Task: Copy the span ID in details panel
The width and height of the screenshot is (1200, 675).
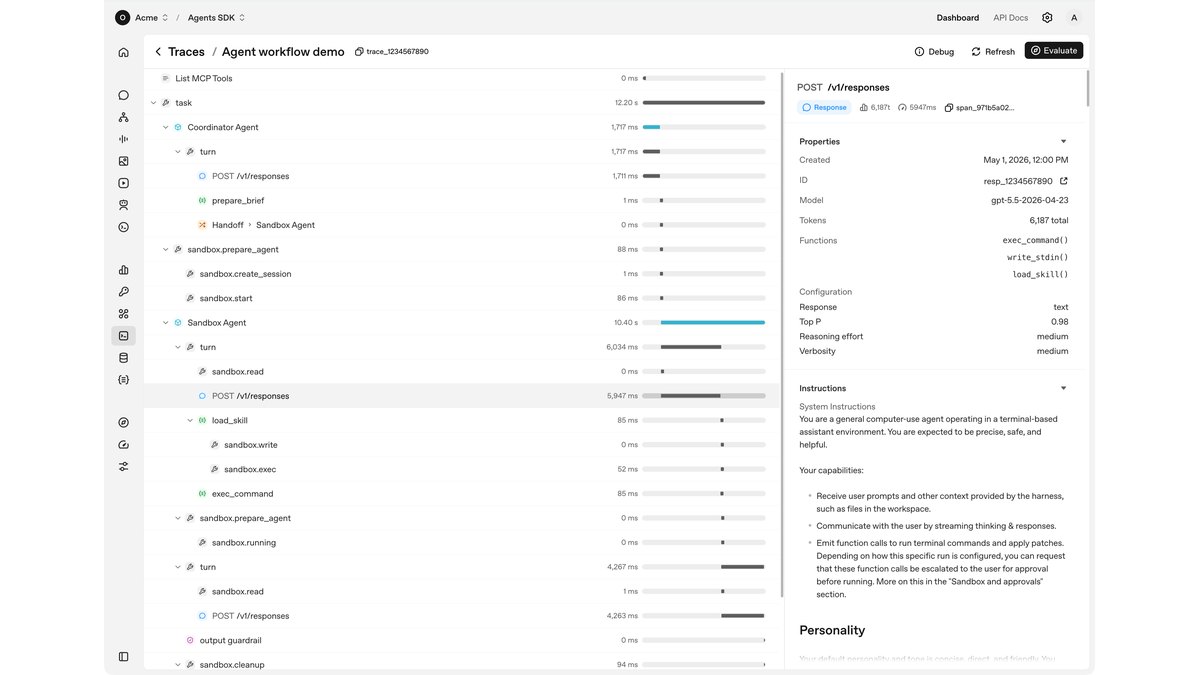Action: pyautogui.click(x=948, y=107)
